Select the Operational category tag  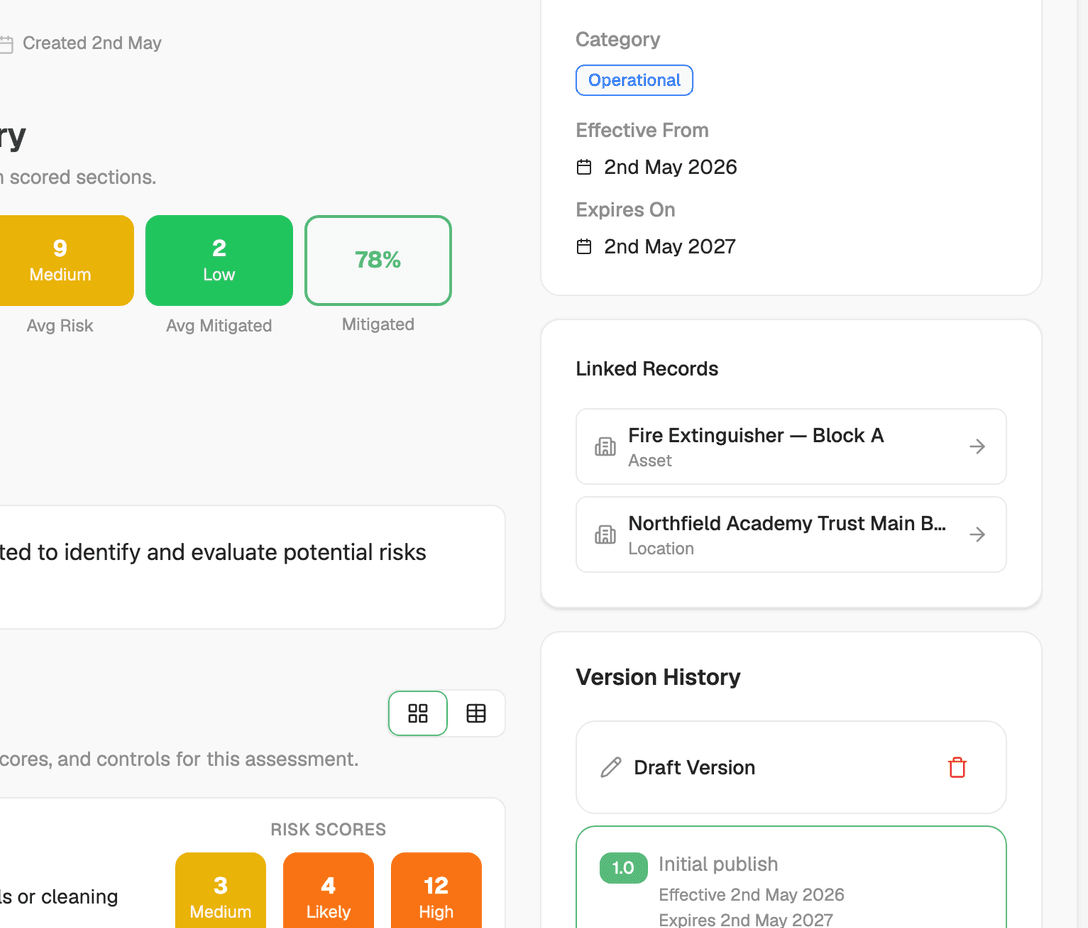coord(634,81)
